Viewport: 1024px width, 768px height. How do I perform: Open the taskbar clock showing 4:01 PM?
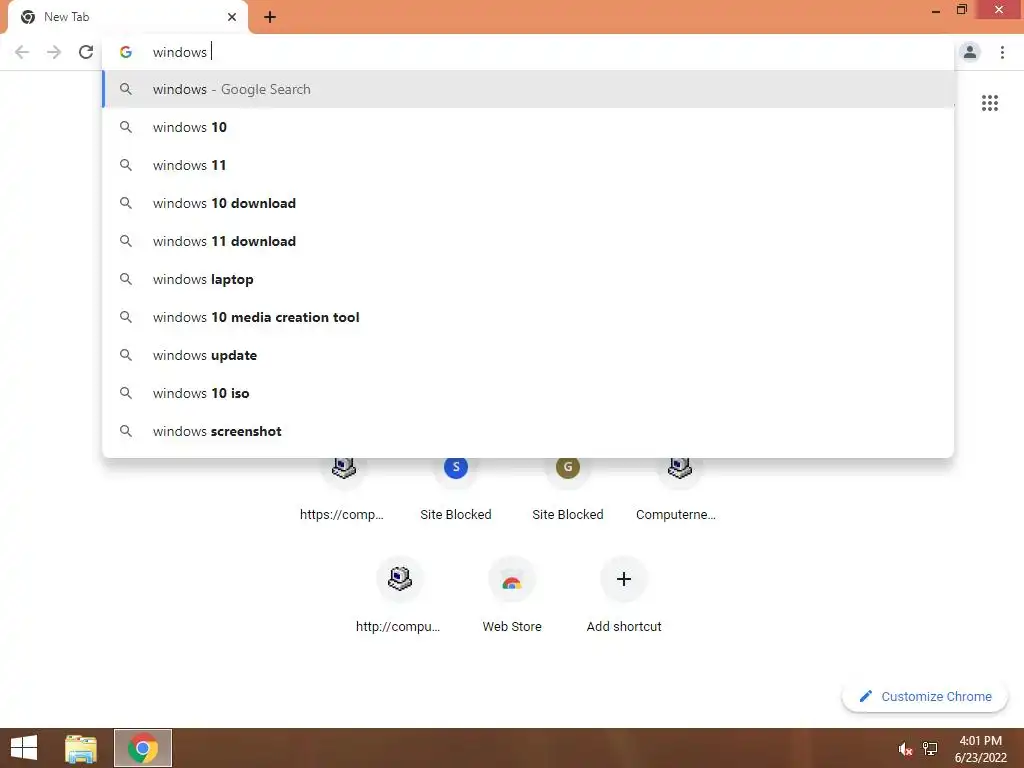(x=980, y=749)
